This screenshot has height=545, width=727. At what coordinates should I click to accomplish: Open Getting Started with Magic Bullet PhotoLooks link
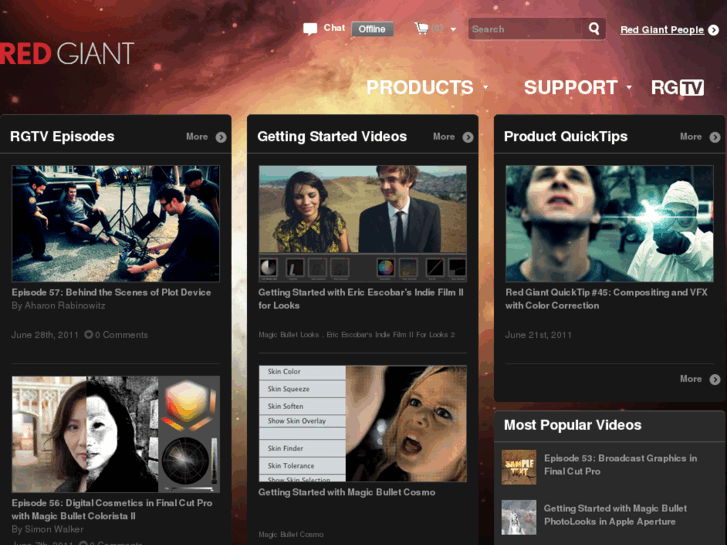click(x=615, y=515)
